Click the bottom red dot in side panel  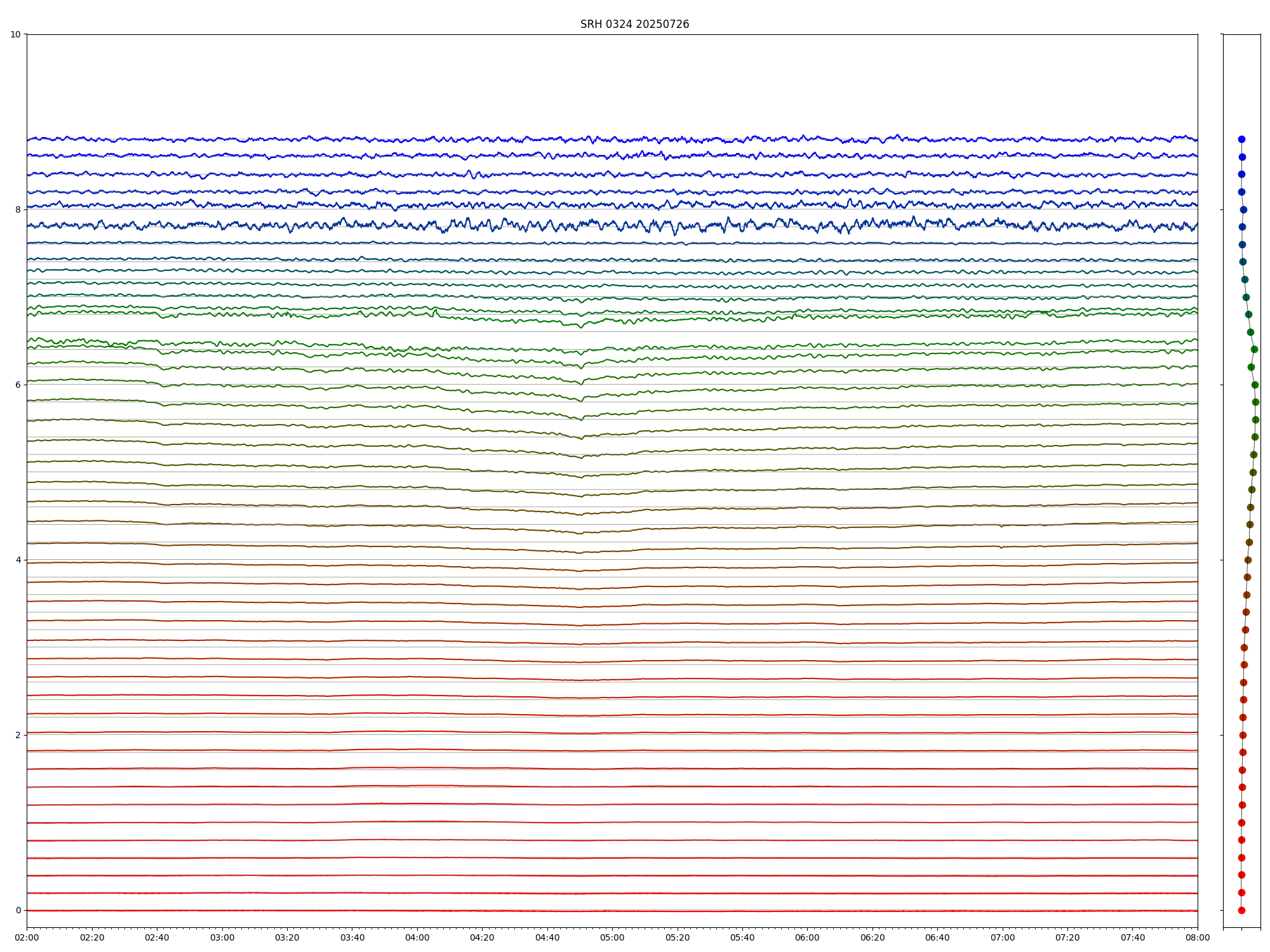[1241, 910]
